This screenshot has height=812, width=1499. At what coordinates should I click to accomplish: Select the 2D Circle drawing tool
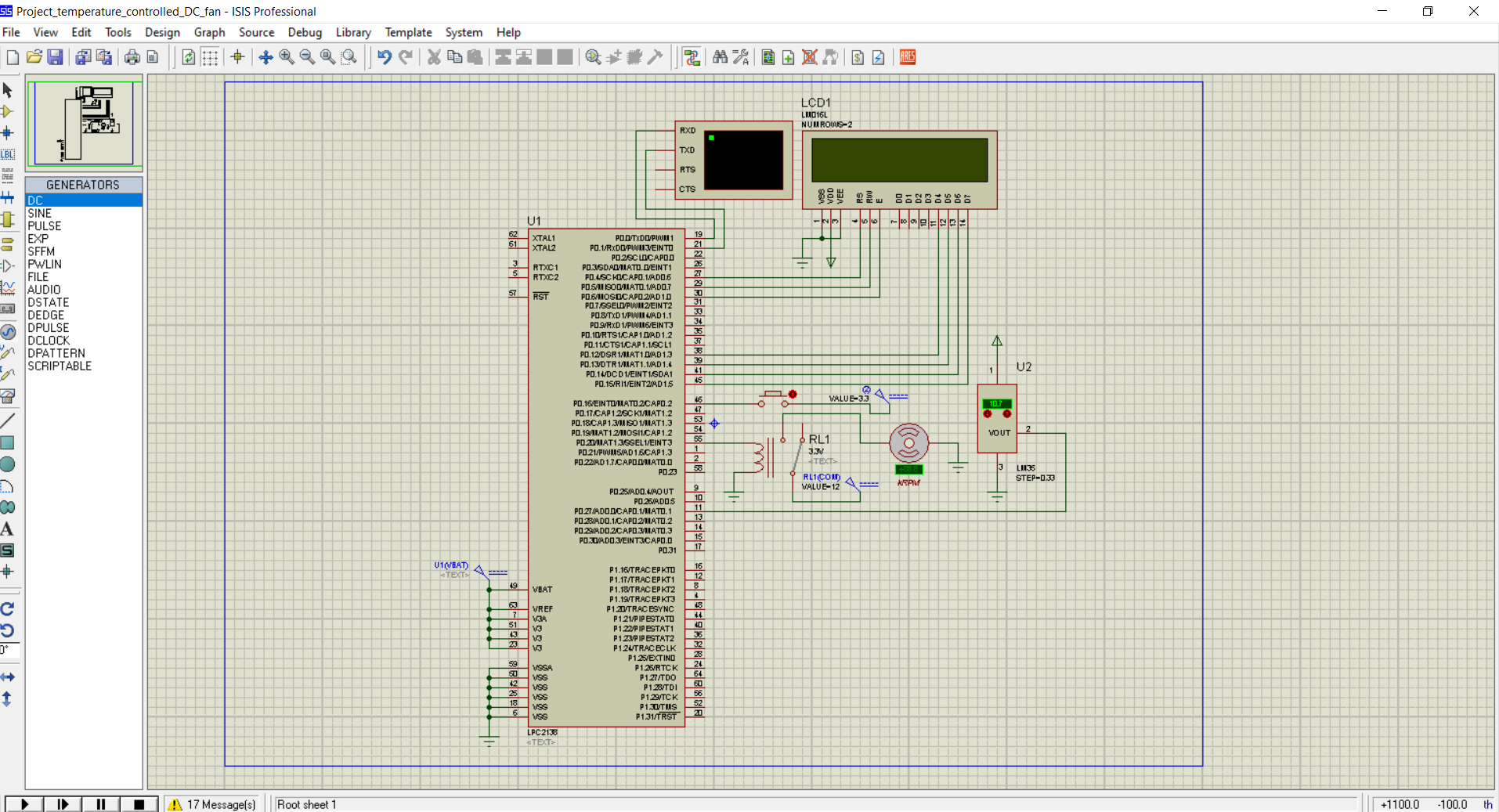click(8, 464)
